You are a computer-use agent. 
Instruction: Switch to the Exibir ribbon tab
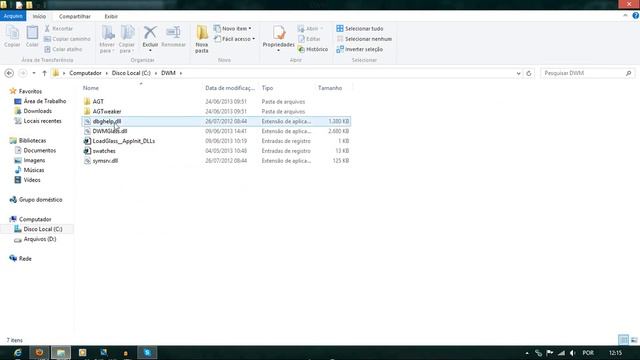pyautogui.click(x=111, y=16)
